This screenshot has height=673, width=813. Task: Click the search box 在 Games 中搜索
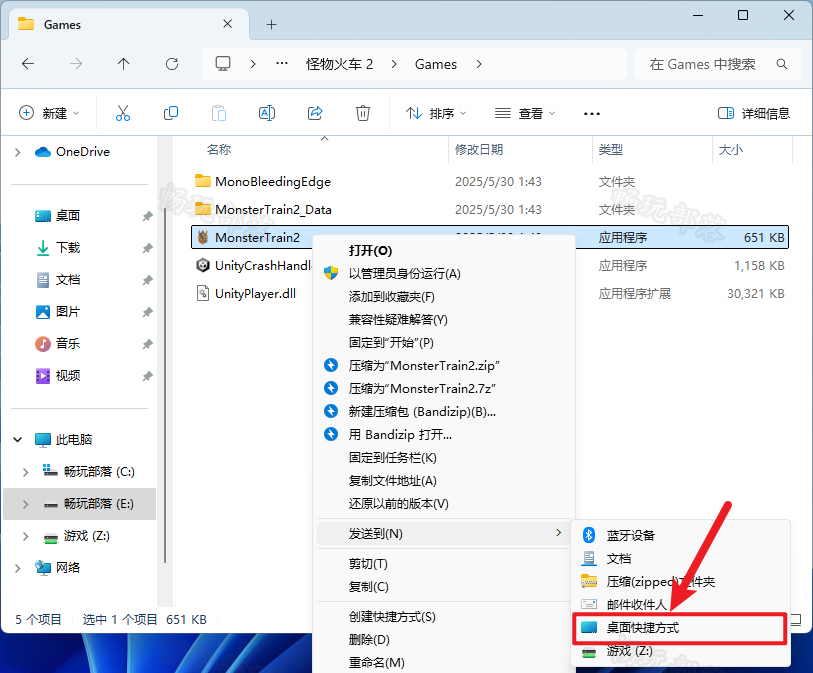[x=718, y=64]
